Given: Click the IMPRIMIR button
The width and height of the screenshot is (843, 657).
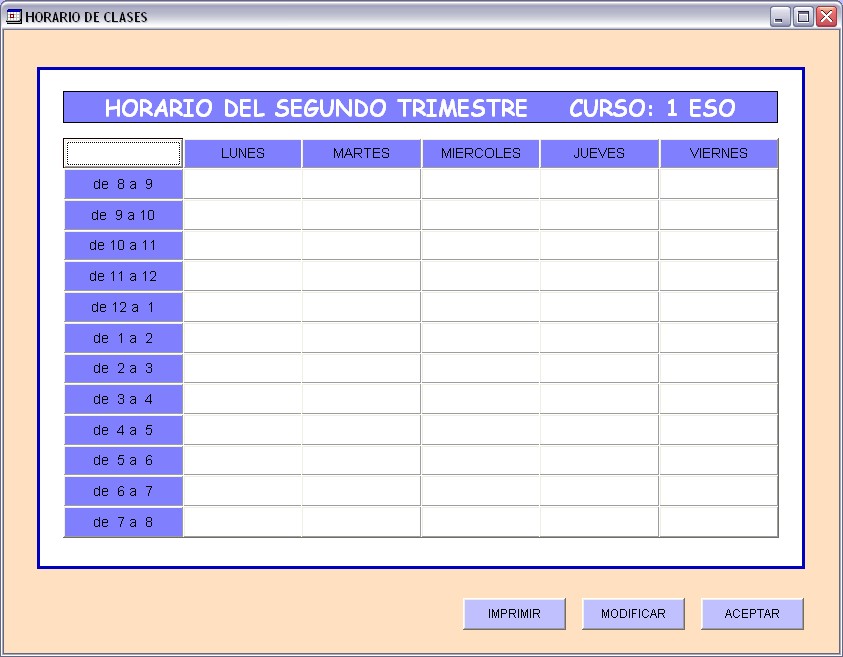Looking at the screenshot, I should (514, 613).
